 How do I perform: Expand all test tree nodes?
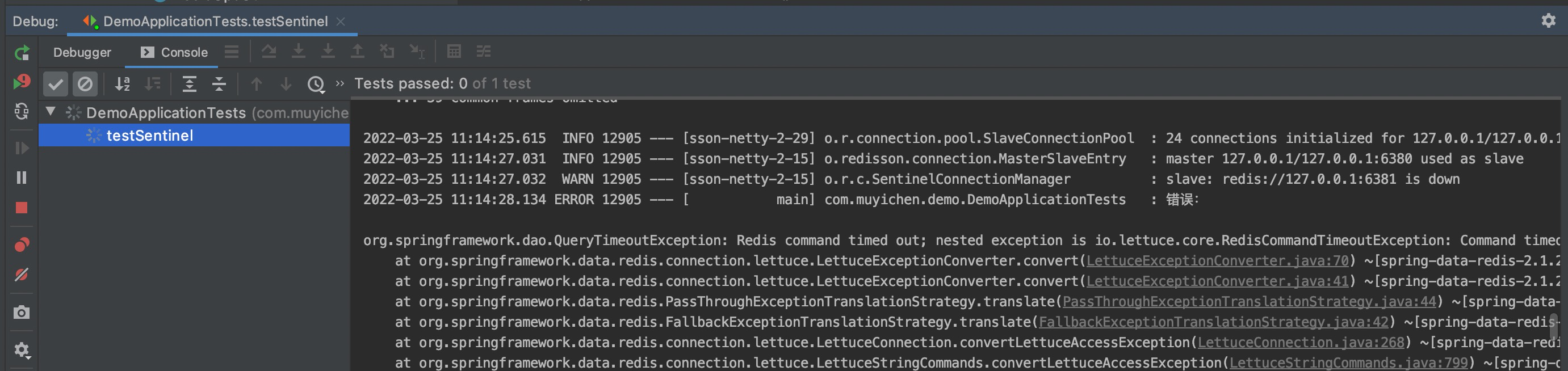click(x=190, y=84)
